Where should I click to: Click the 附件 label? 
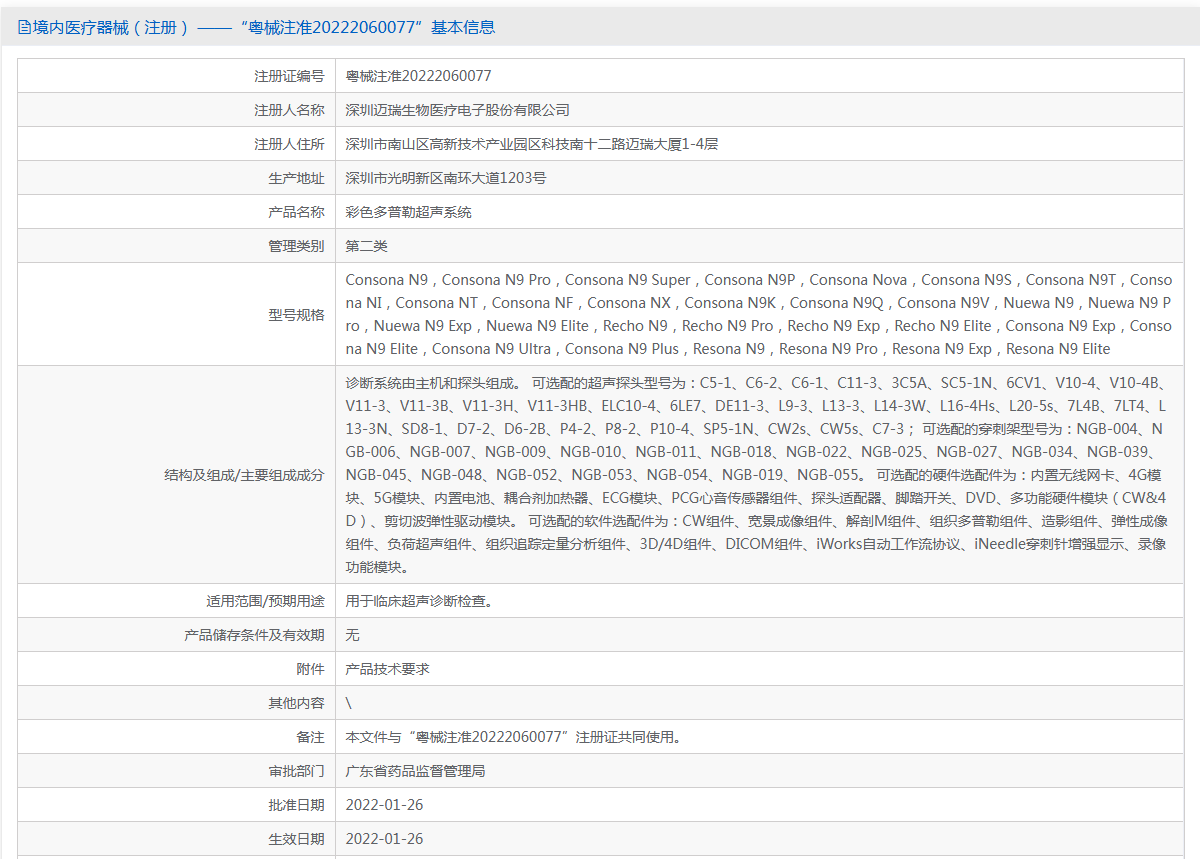click(x=311, y=669)
